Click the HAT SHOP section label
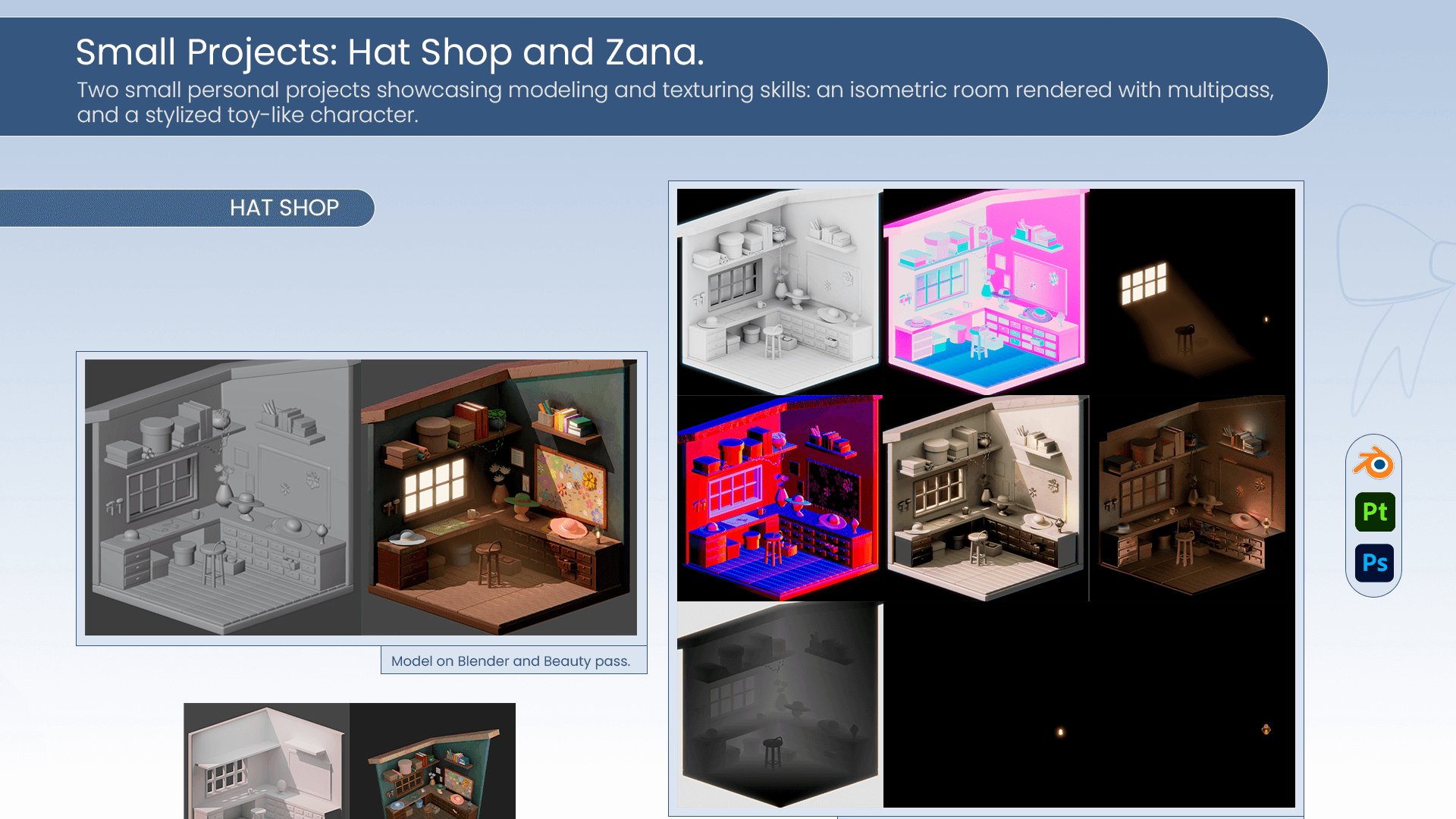 point(284,208)
